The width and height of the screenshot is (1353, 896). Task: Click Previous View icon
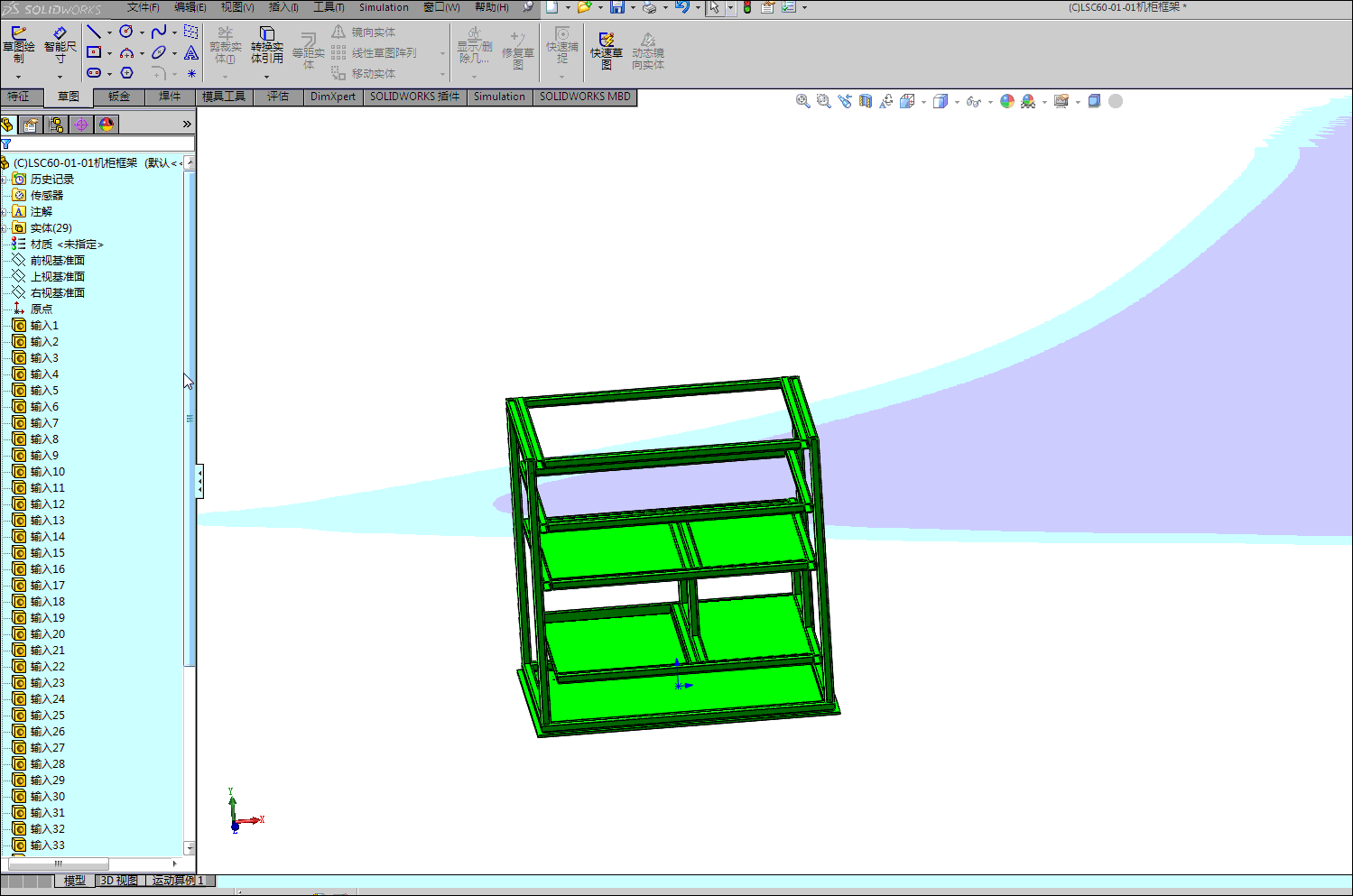(x=844, y=101)
